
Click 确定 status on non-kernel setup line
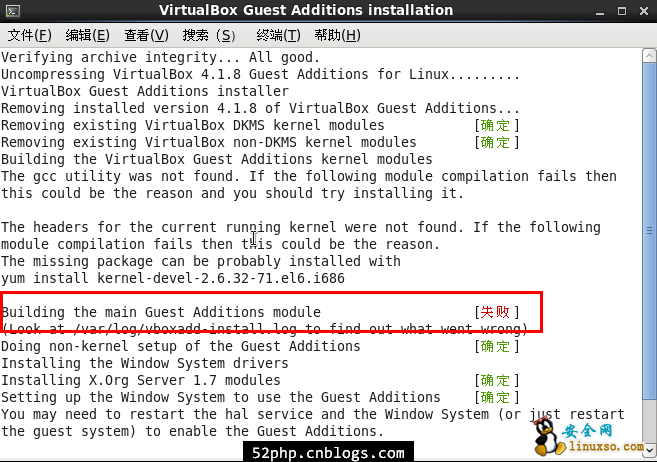[x=495, y=346]
